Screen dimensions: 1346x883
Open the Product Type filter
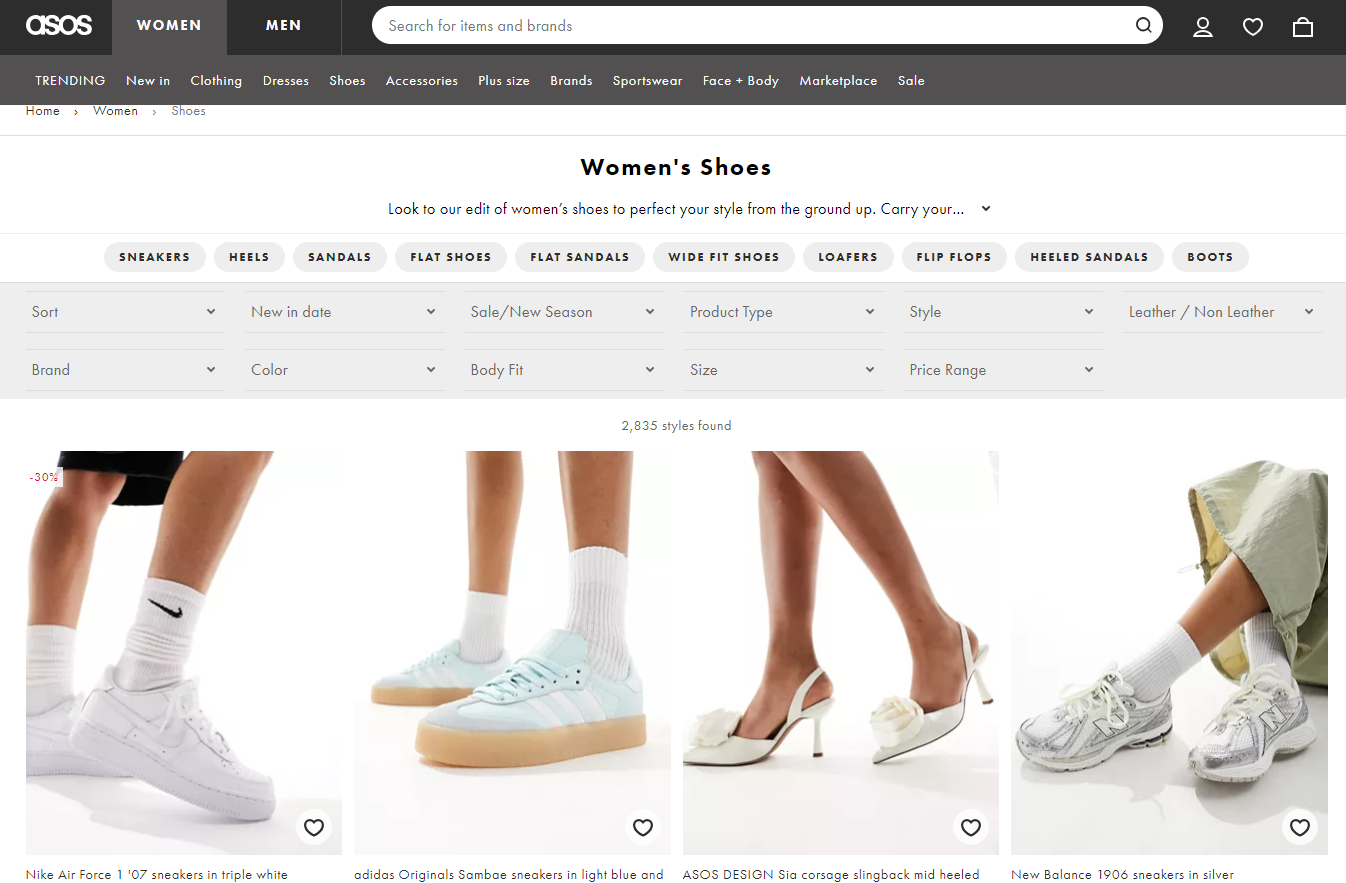tap(783, 312)
